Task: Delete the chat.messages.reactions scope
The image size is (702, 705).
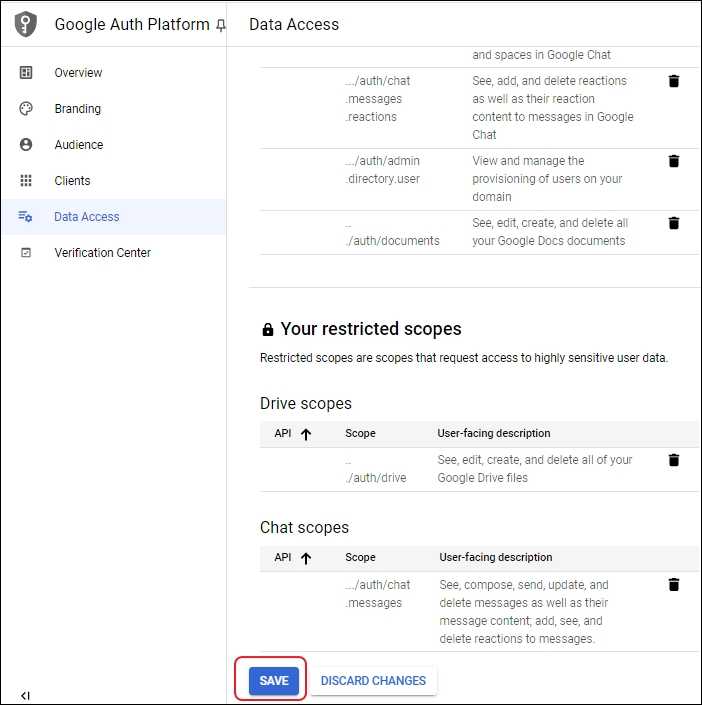Action: (674, 81)
